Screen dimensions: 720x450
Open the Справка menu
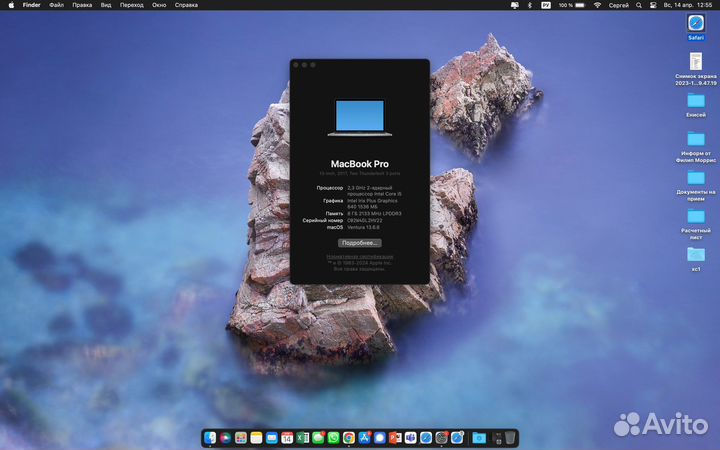(x=186, y=5)
